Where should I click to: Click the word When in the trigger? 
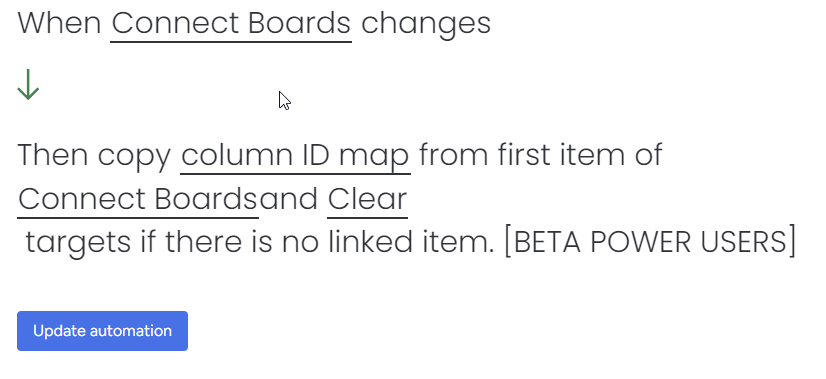pyautogui.click(x=60, y=24)
